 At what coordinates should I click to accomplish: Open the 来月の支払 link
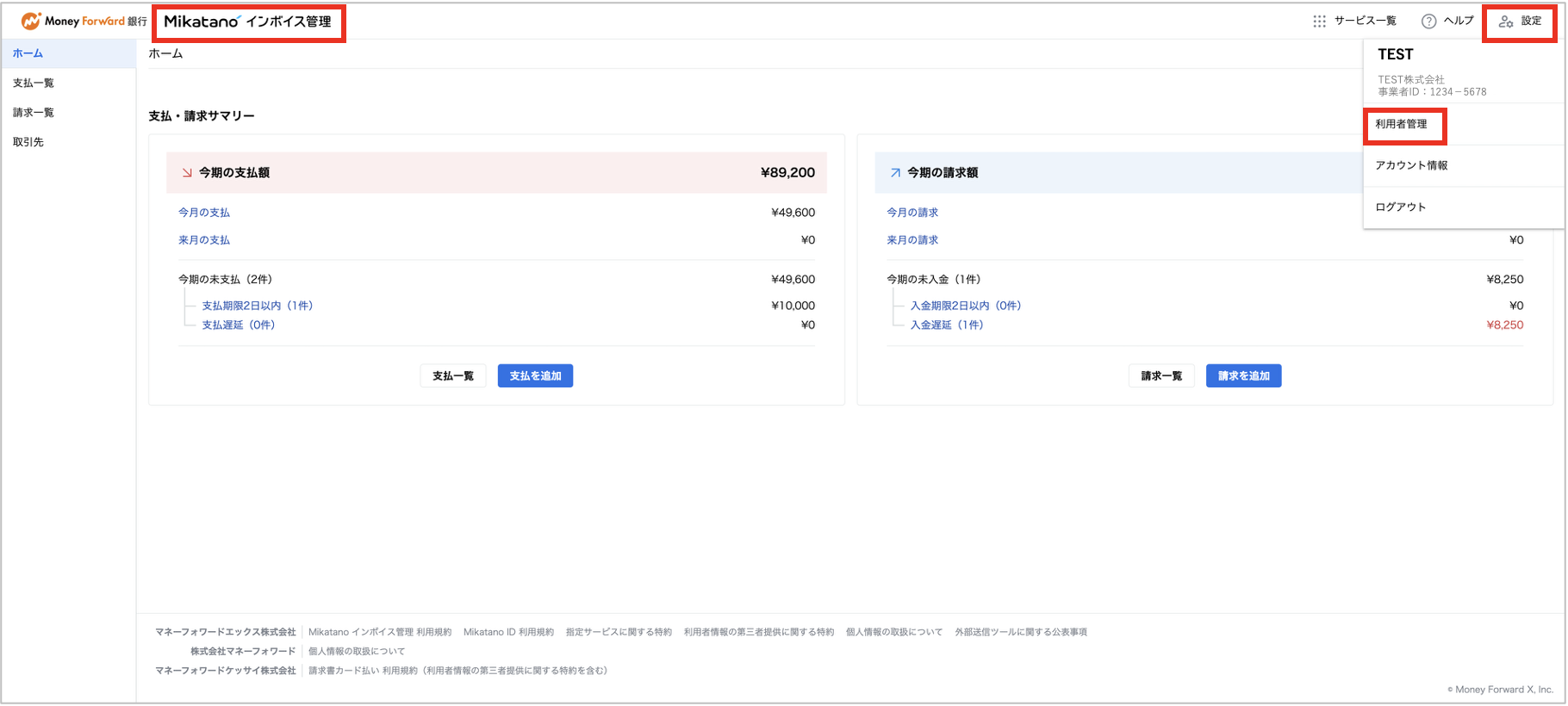click(204, 240)
